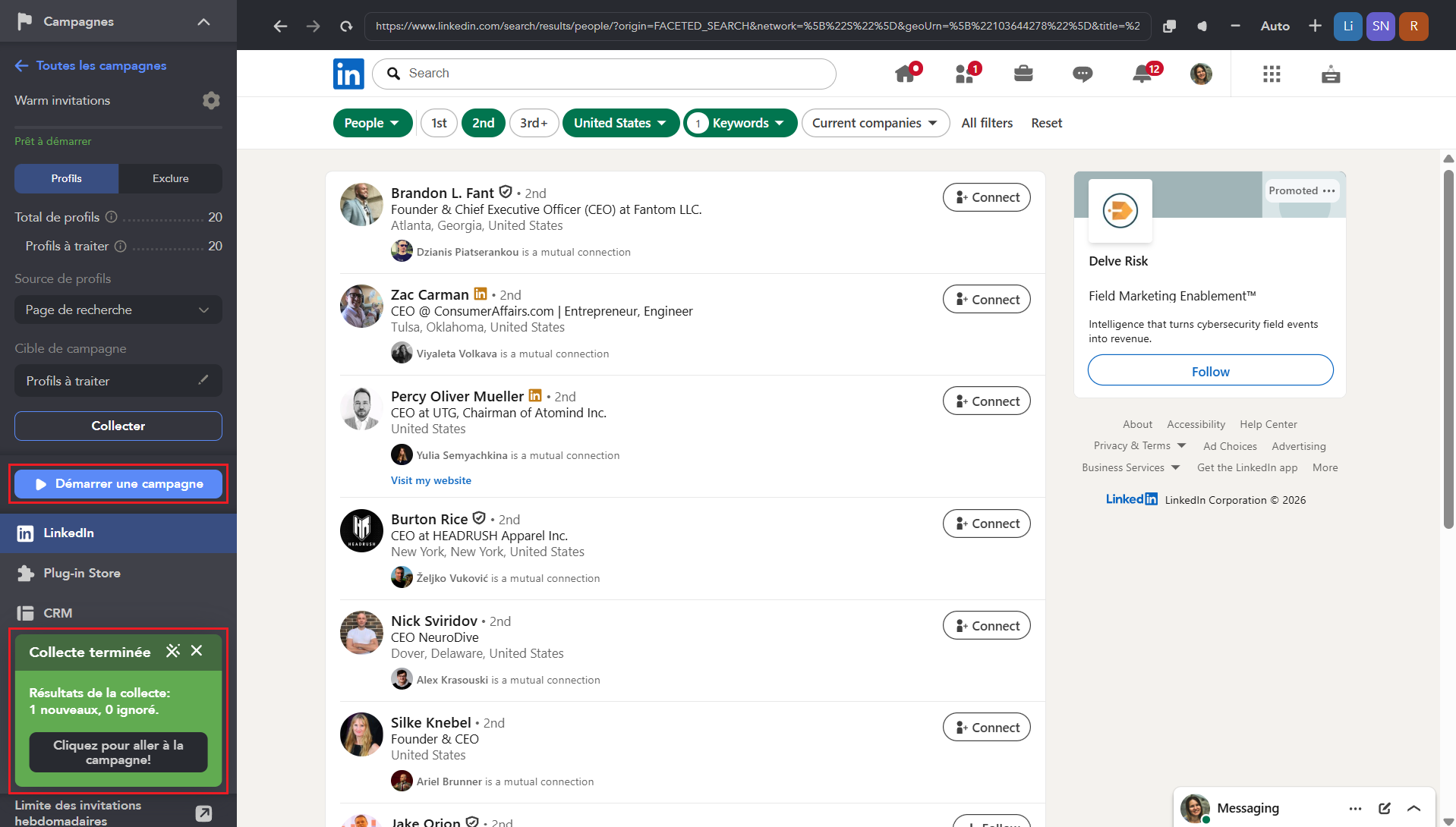
Task: Click the Collecter button
Action: pyautogui.click(x=118, y=426)
